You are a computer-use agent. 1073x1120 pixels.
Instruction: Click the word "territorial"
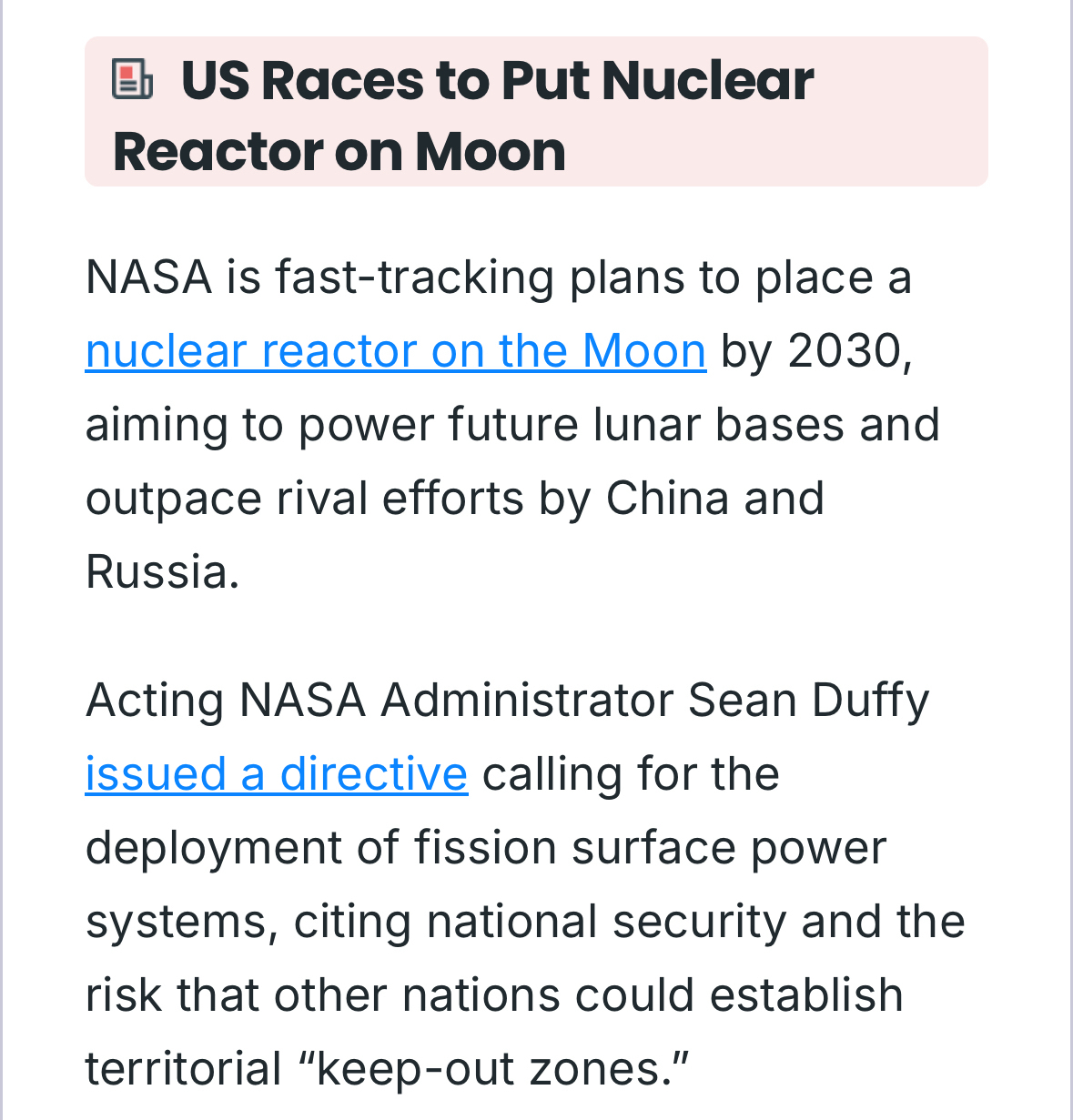(183, 1069)
